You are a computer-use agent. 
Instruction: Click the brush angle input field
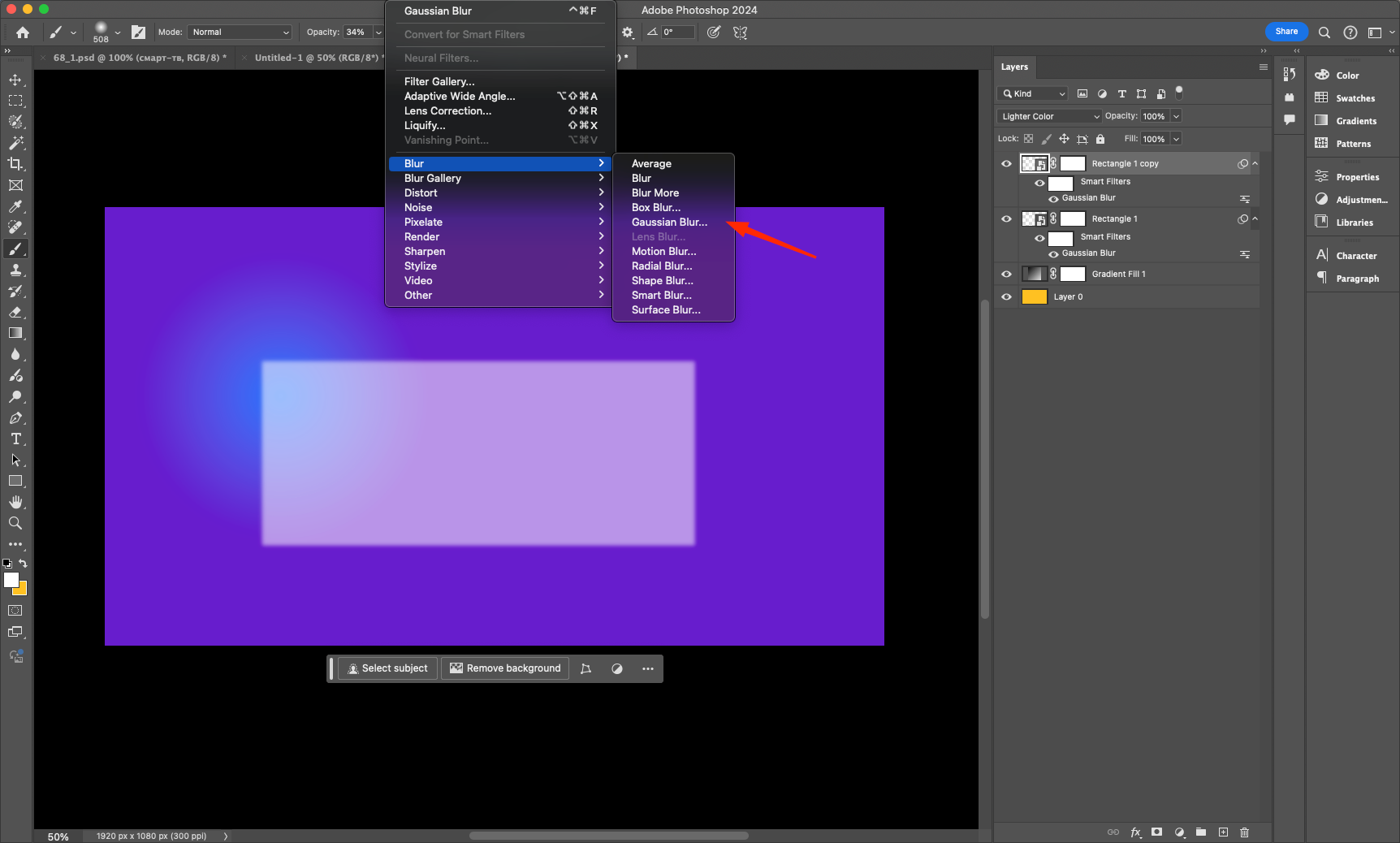(678, 32)
